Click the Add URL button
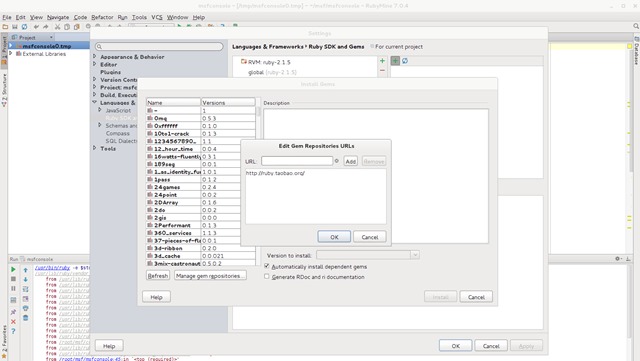The height and width of the screenshot is (361, 640). [x=351, y=161]
